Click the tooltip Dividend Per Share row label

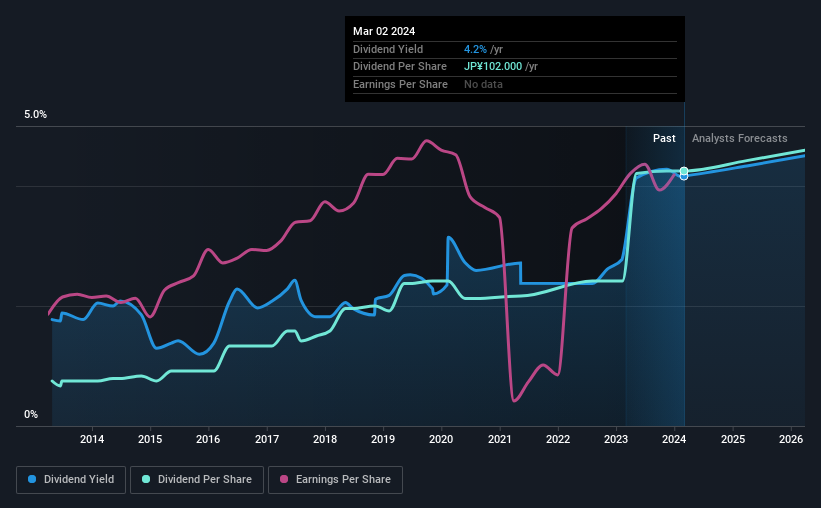click(x=400, y=67)
